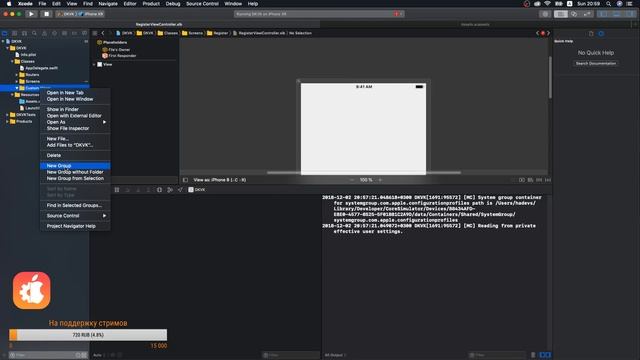The image size is (640, 360).
Task: Open the Source Control submenu in context menu
Action: pyautogui.click(x=75, y=216)
